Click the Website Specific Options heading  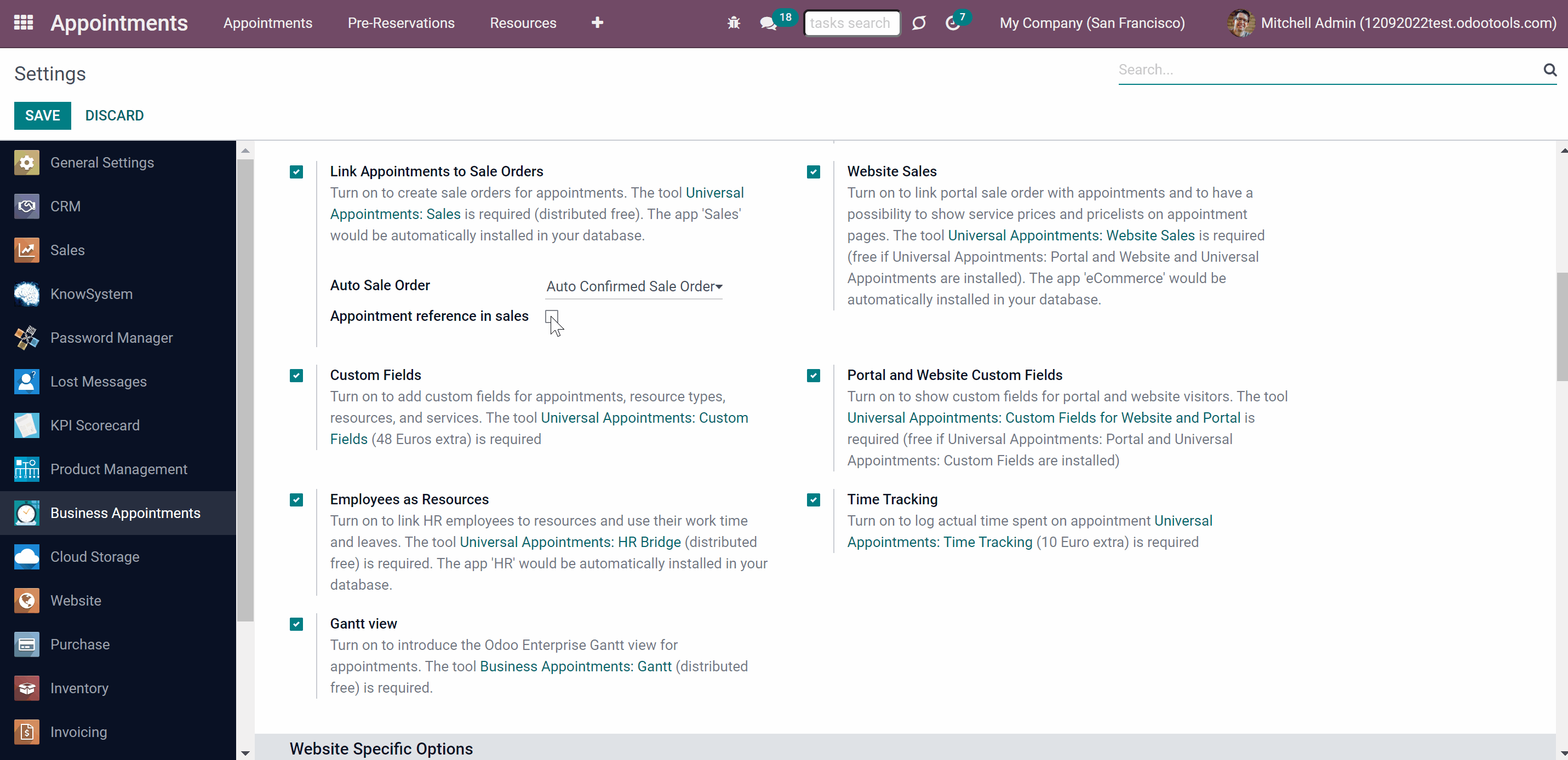tap(381, 749)
